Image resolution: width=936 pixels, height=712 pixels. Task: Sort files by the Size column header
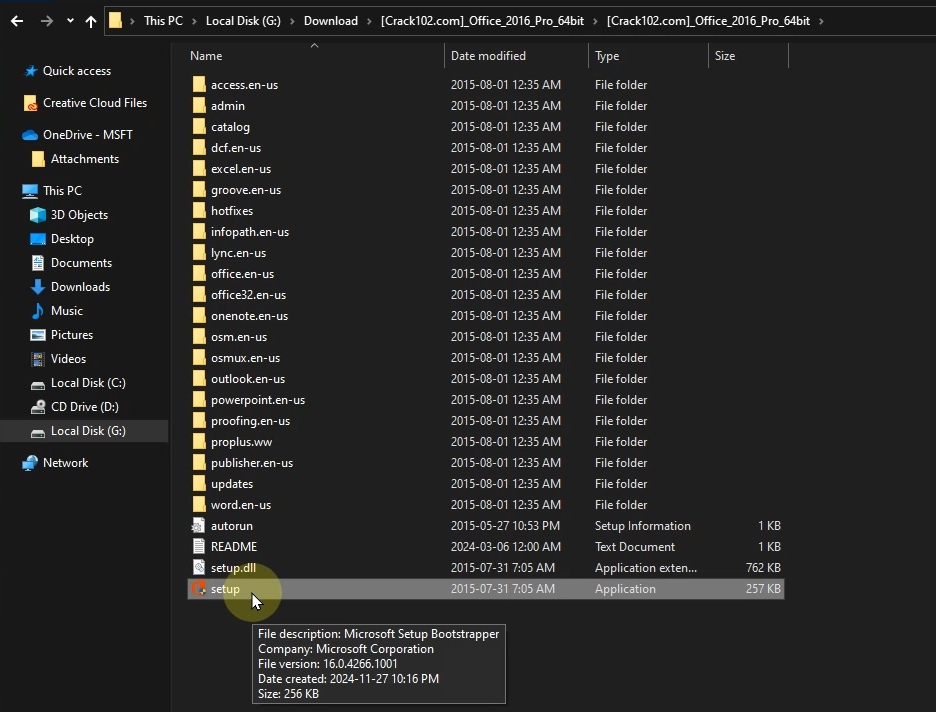(x=725, y=56)
